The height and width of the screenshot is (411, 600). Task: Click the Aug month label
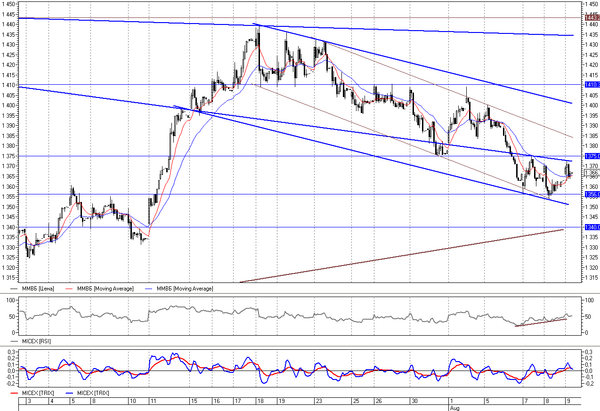point(455,408)
